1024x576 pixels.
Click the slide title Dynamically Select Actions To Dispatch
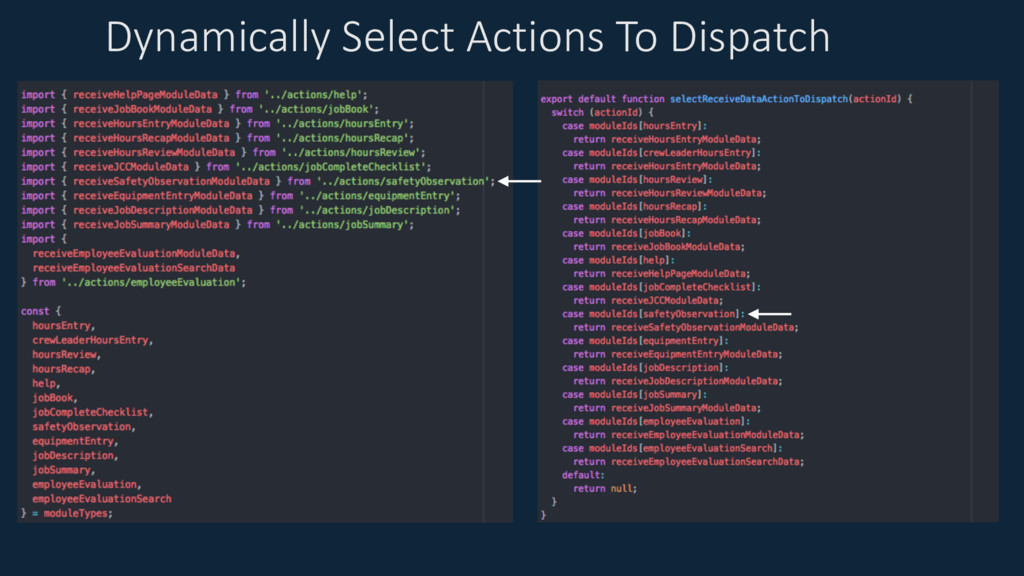click(x=468, y=38)
